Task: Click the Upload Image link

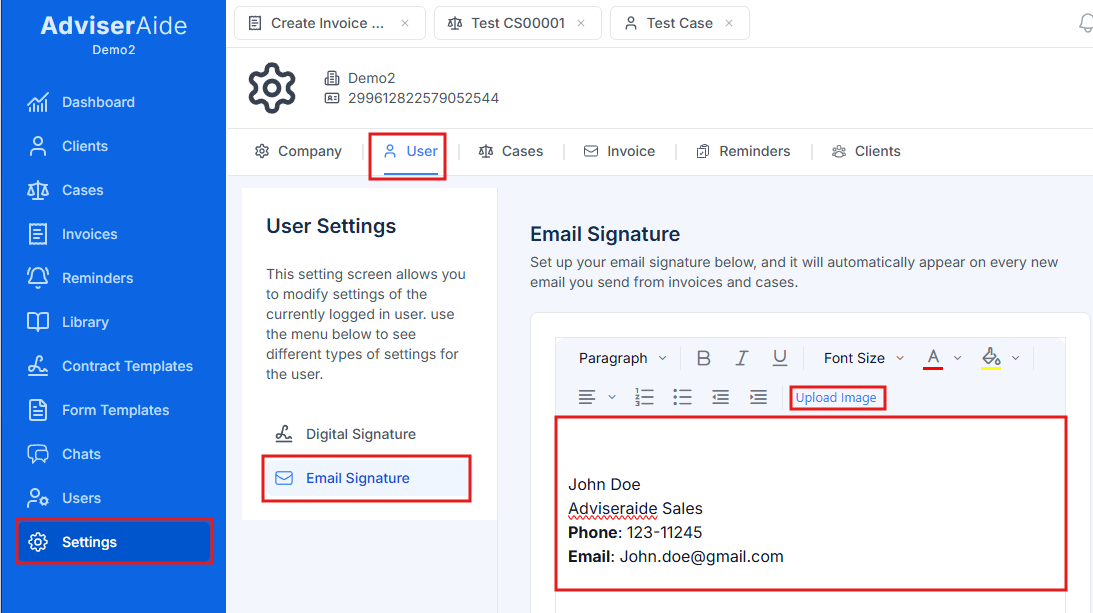Action: point(837,397)
